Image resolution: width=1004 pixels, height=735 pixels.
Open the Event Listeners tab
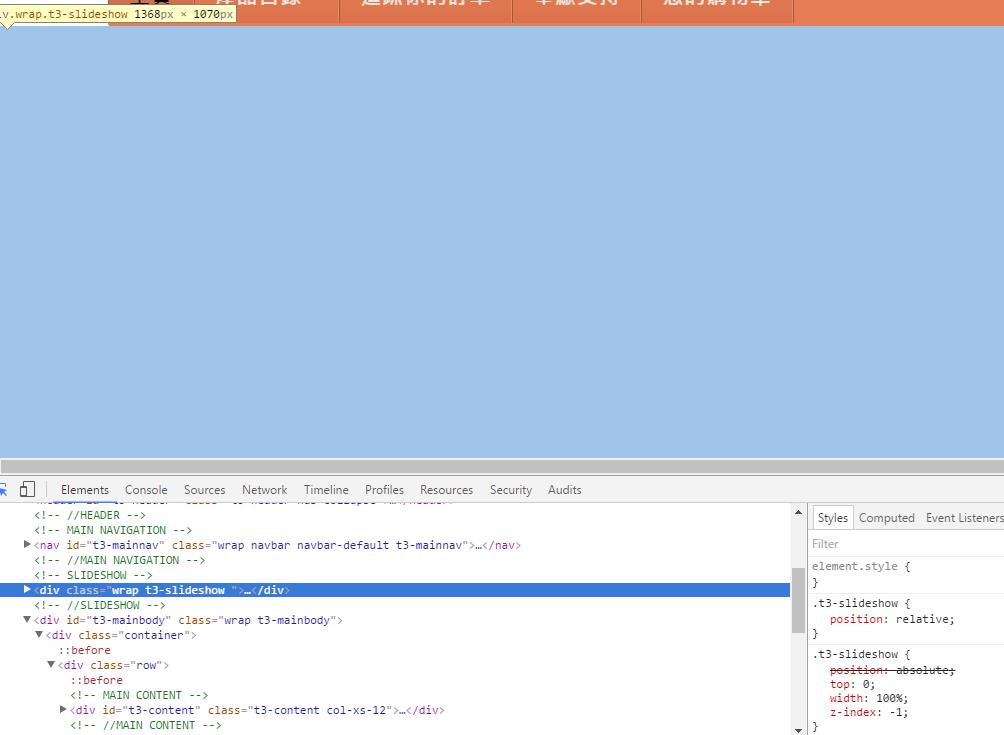click(x=963, y=518)
